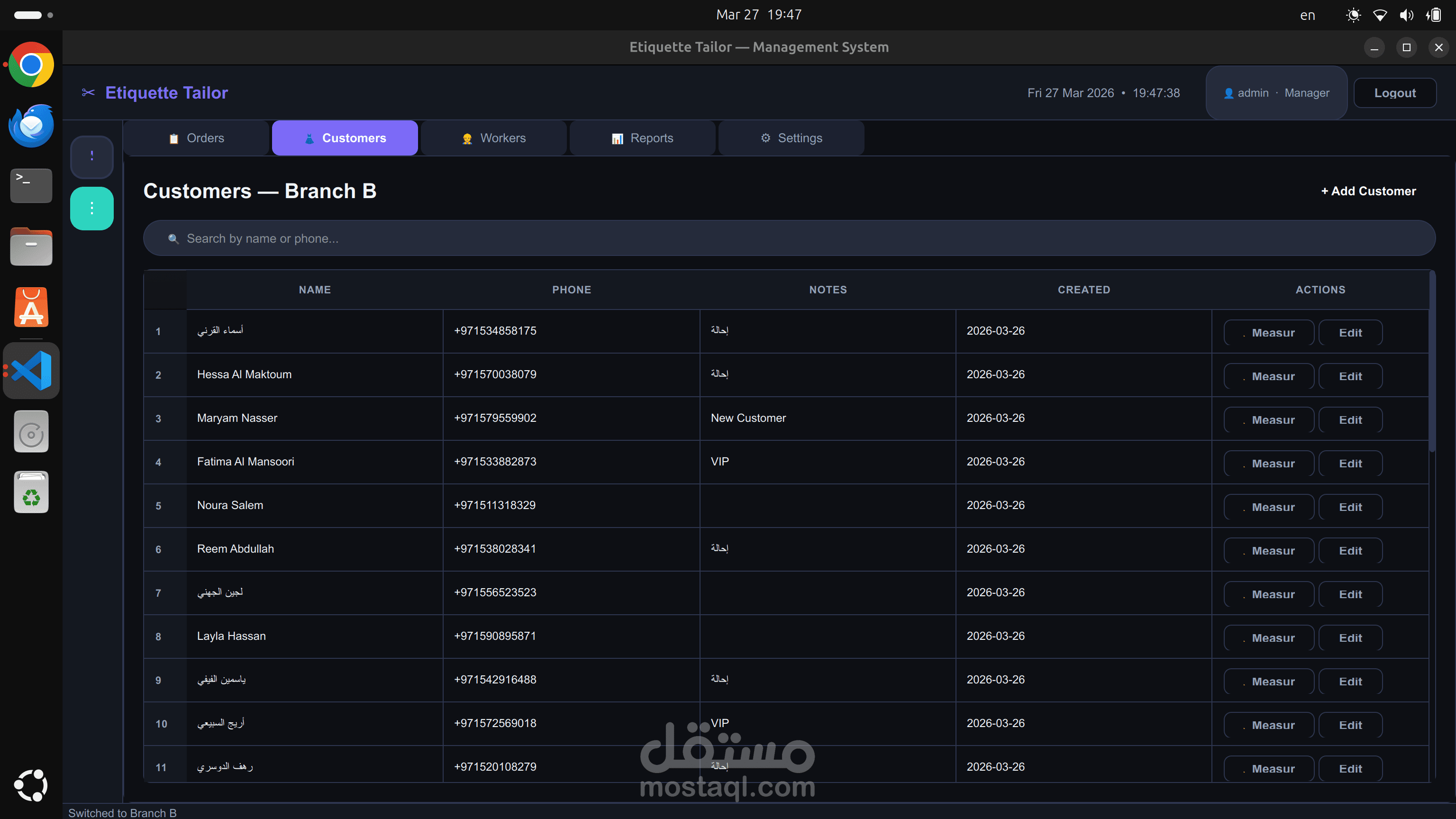Image resolution: width=1456 pixels, height=819 pixels.
Task: Open Visual Studio Code from the dock
Action: point(31,371)
